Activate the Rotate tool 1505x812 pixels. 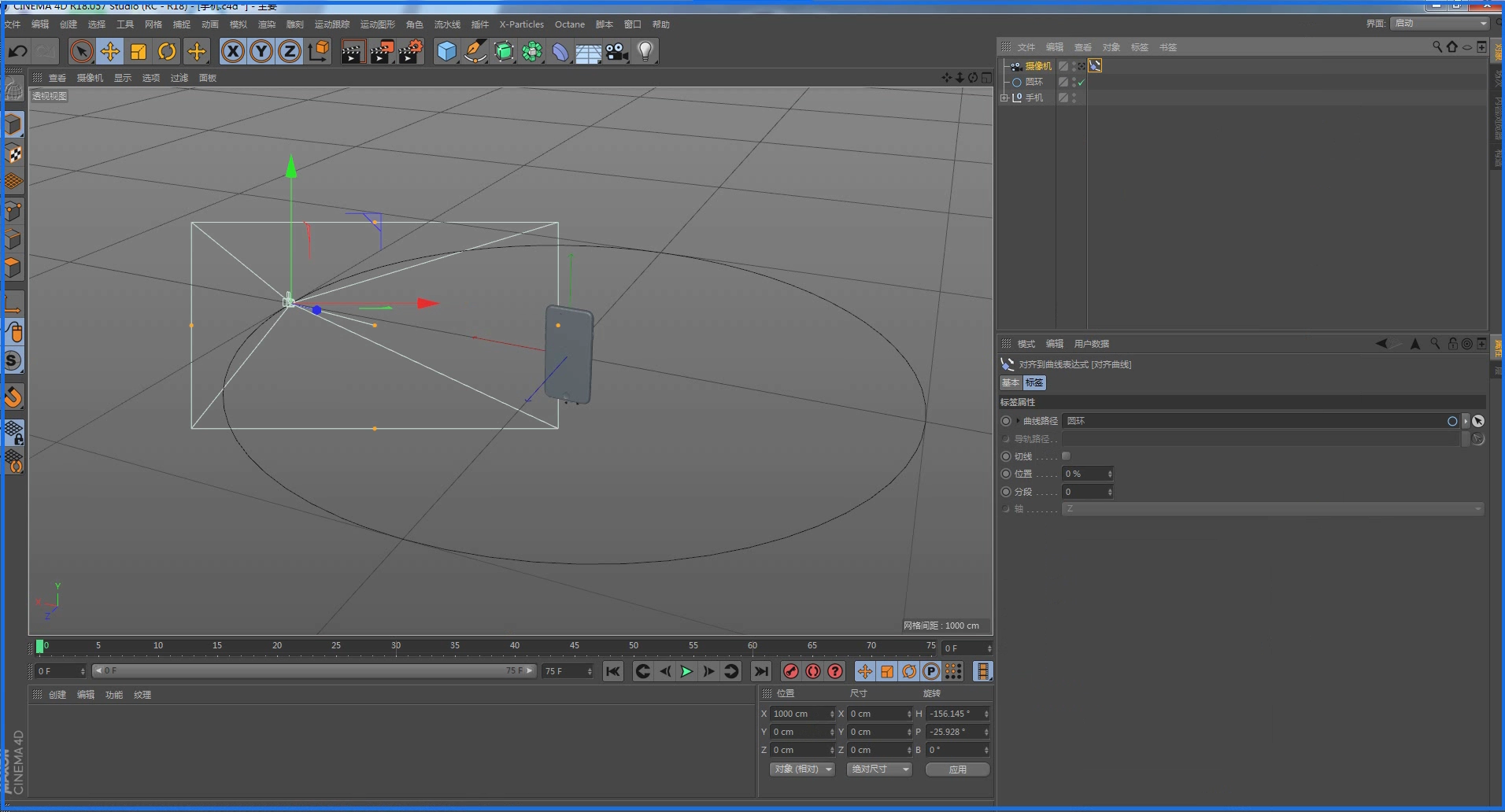[x=167, y=52]
